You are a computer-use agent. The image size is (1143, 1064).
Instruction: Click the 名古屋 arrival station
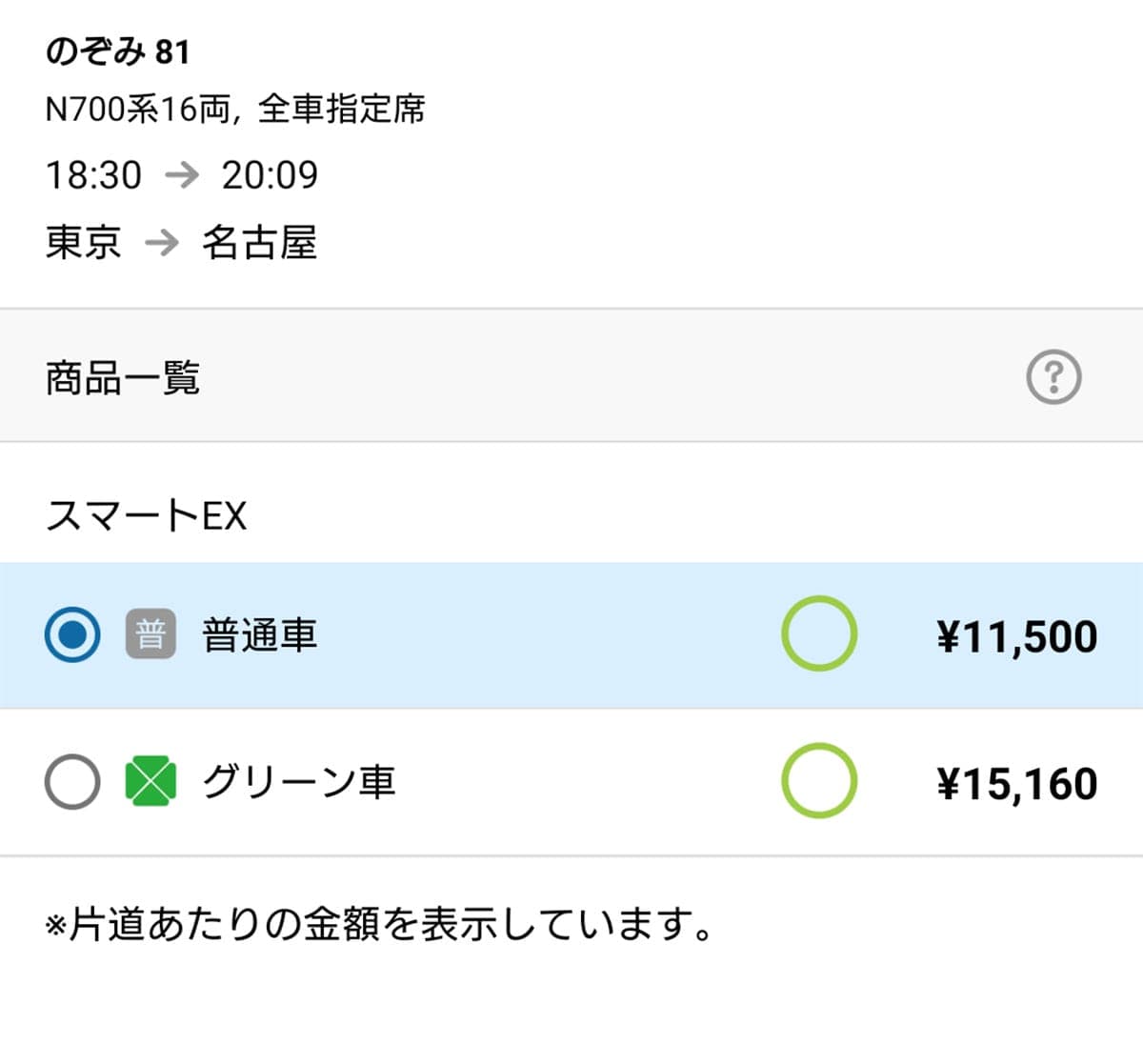point(259,242)
